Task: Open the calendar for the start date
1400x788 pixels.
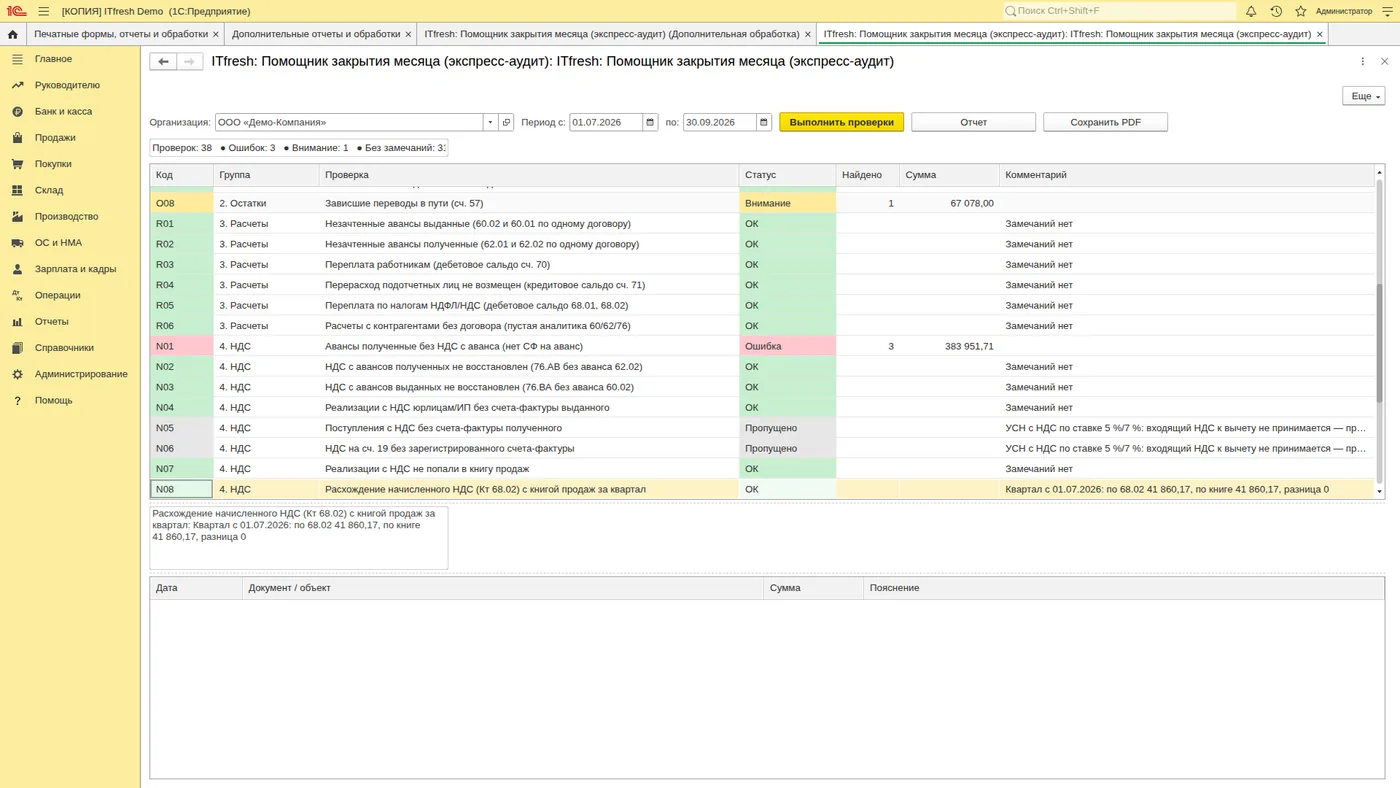Action: click(650, 122)
